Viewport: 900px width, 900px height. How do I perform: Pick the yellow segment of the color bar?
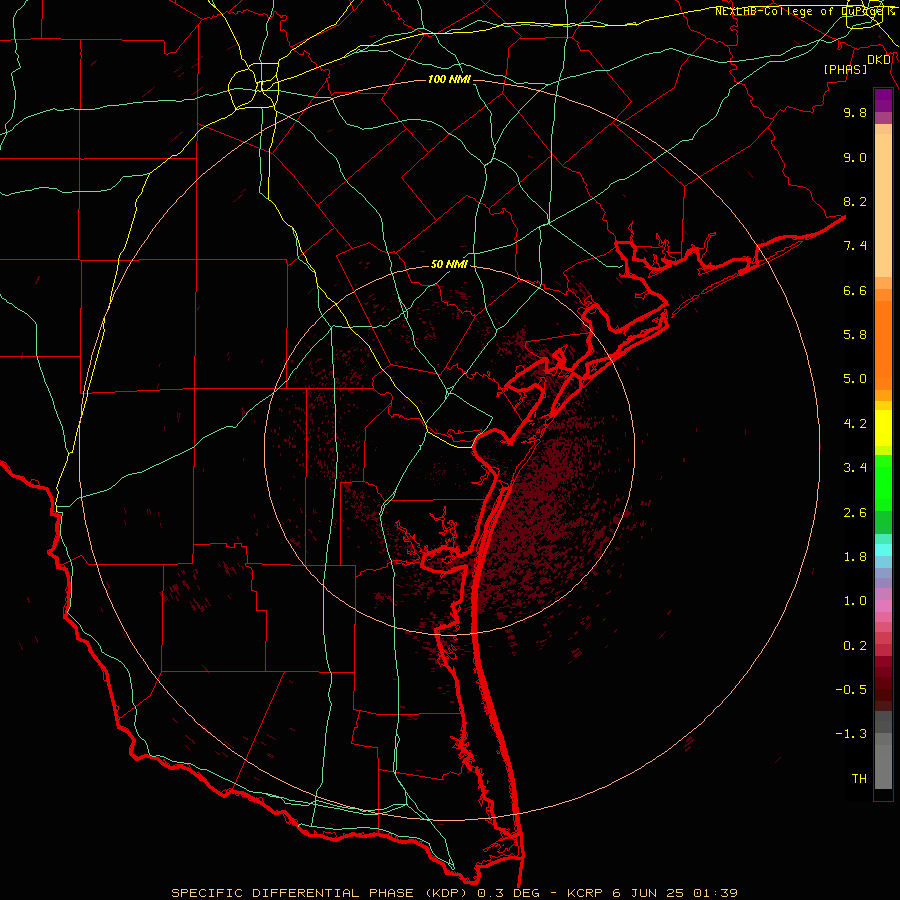[883, 428]
